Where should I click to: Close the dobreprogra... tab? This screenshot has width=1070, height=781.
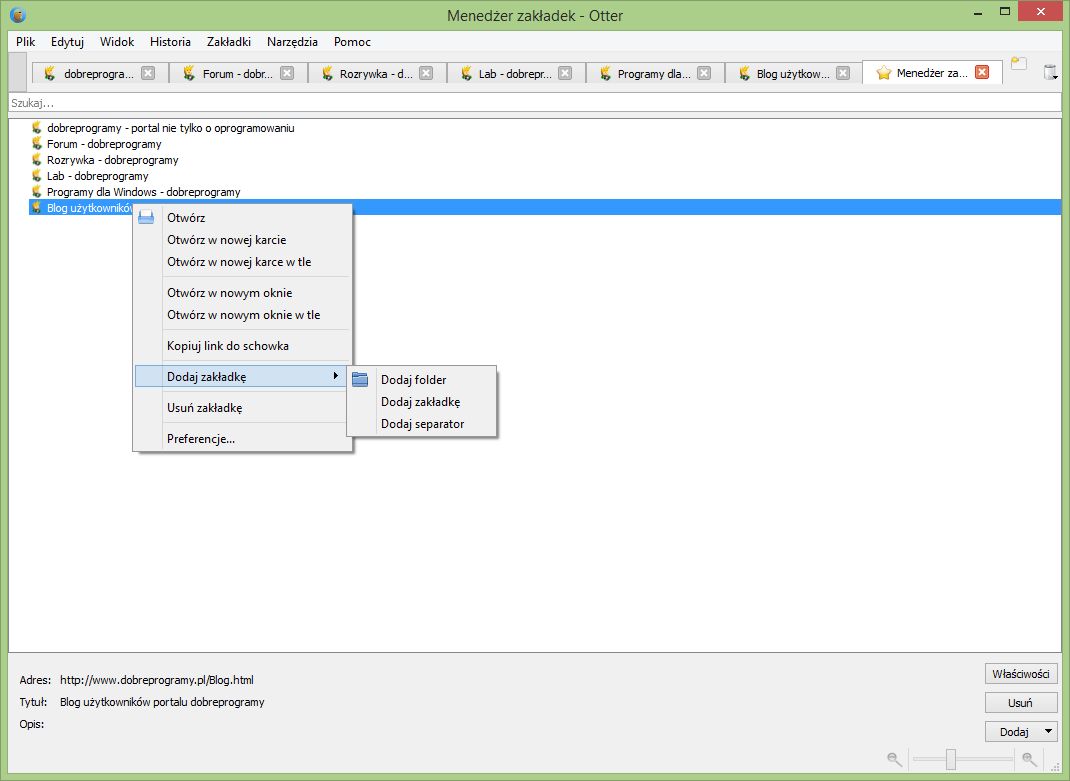click(148, 72)
